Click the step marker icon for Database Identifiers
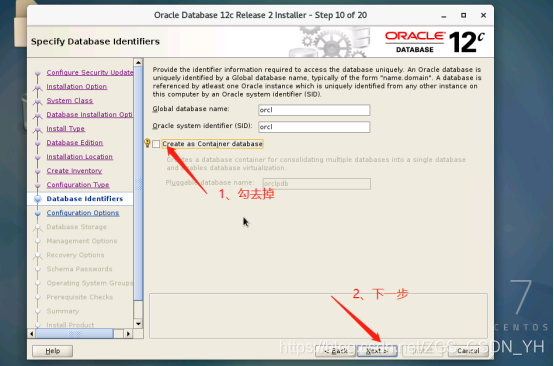The image size is (554, 366). [38, 199]
